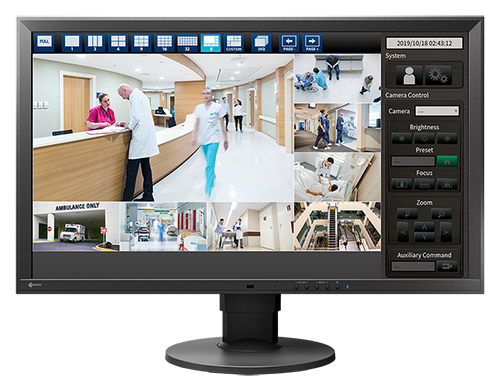Select the corridor with nurses in scrubs feed

(337, 127)
